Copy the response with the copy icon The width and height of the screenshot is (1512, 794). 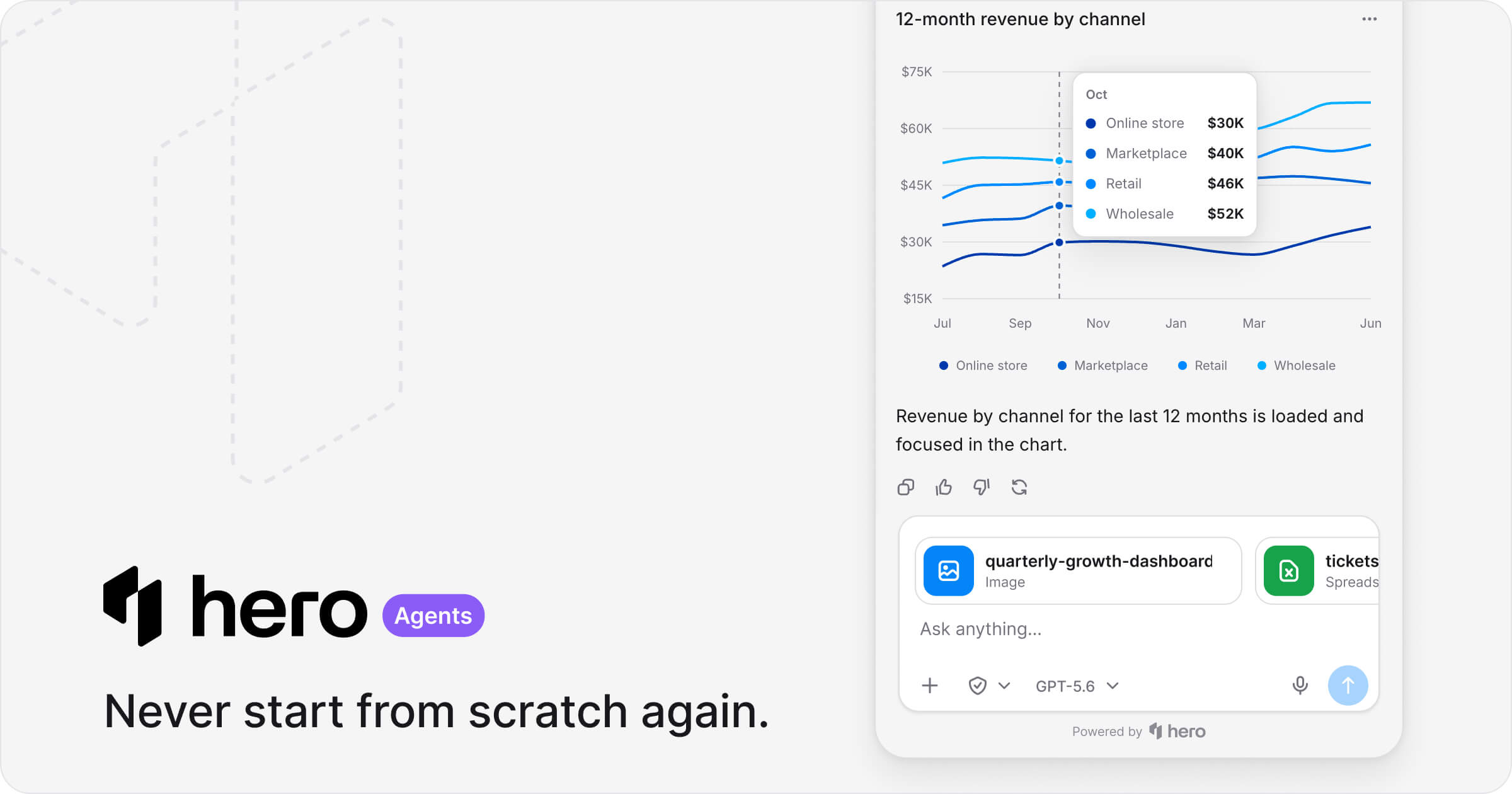[x=906, y=487]
